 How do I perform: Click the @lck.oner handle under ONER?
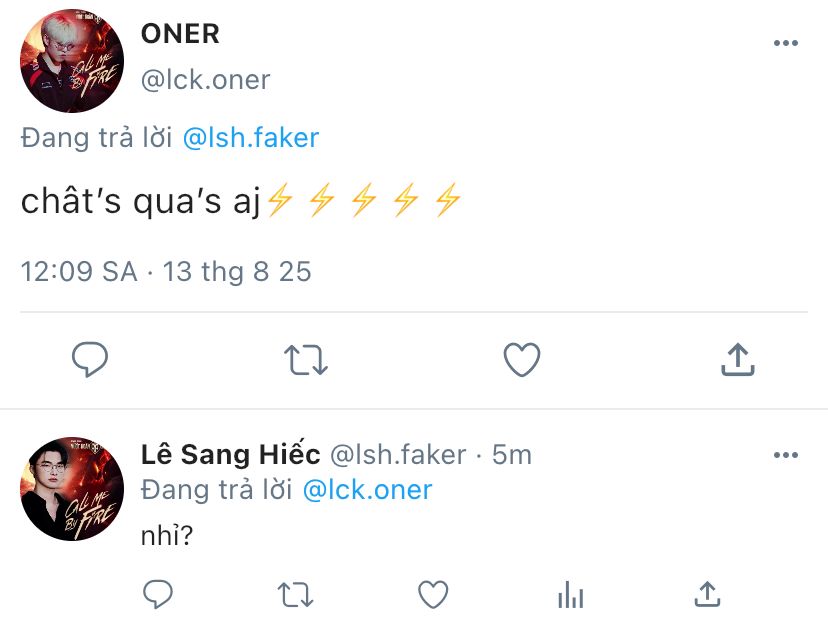pos(205,79)
